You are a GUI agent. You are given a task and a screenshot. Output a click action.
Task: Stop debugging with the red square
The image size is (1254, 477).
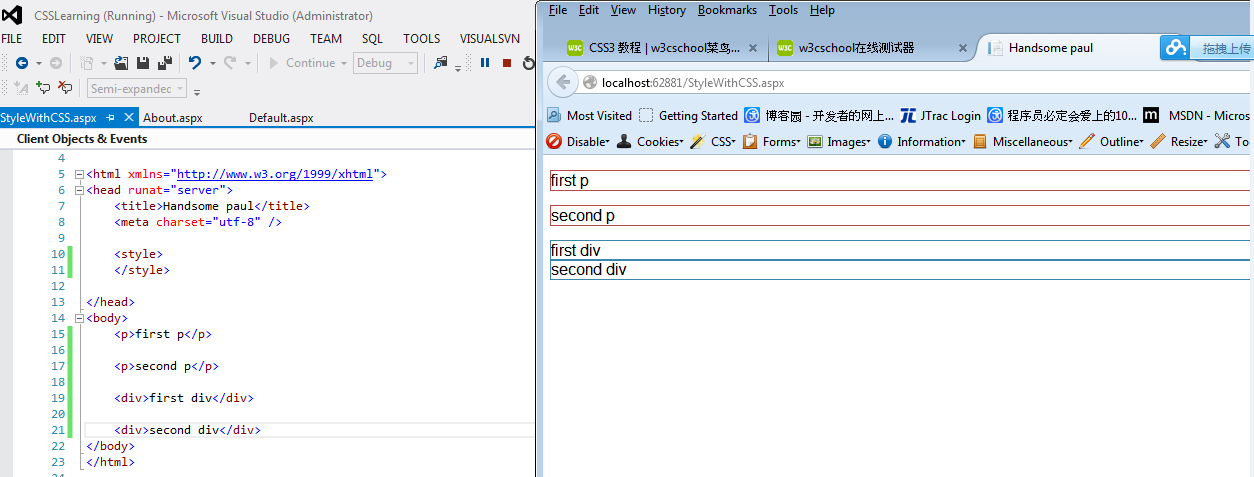(x=507, y=63)
